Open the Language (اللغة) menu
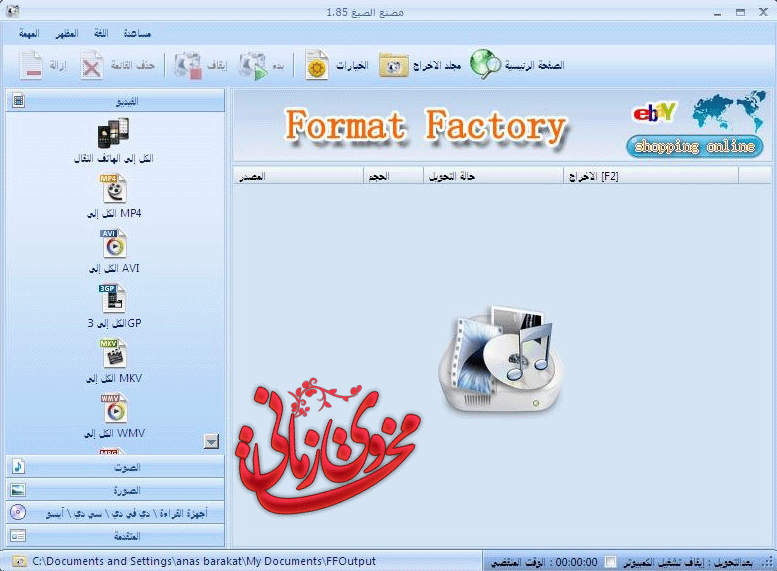The height and width of the screenshot is (571, 777). click(101, 34)
